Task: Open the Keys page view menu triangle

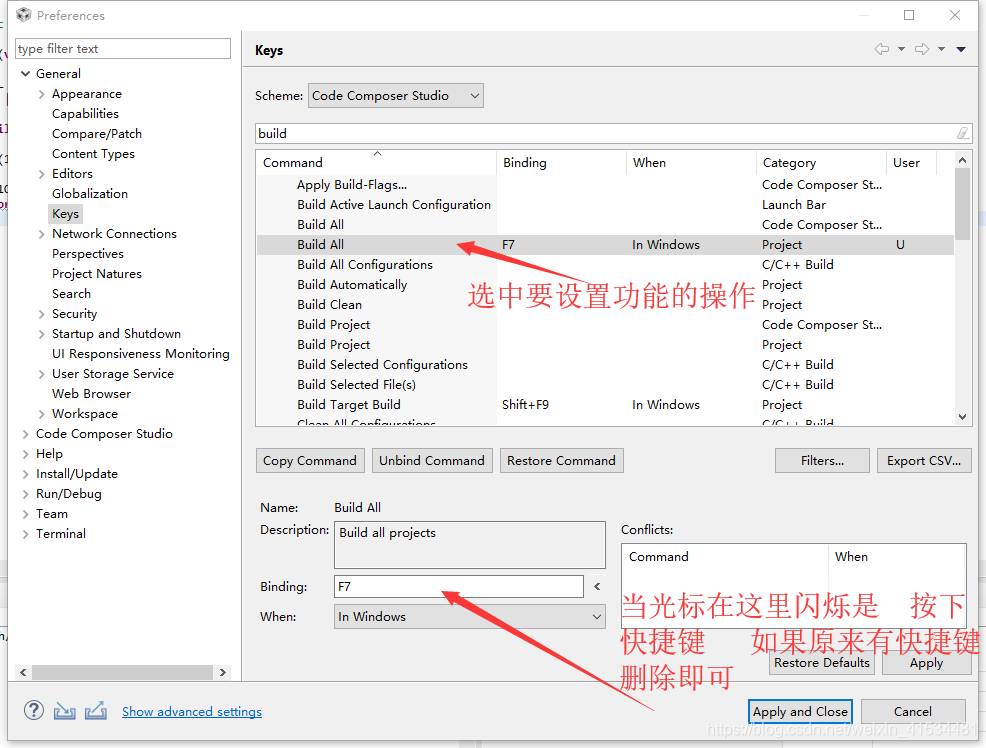Action: pos(961,49)
